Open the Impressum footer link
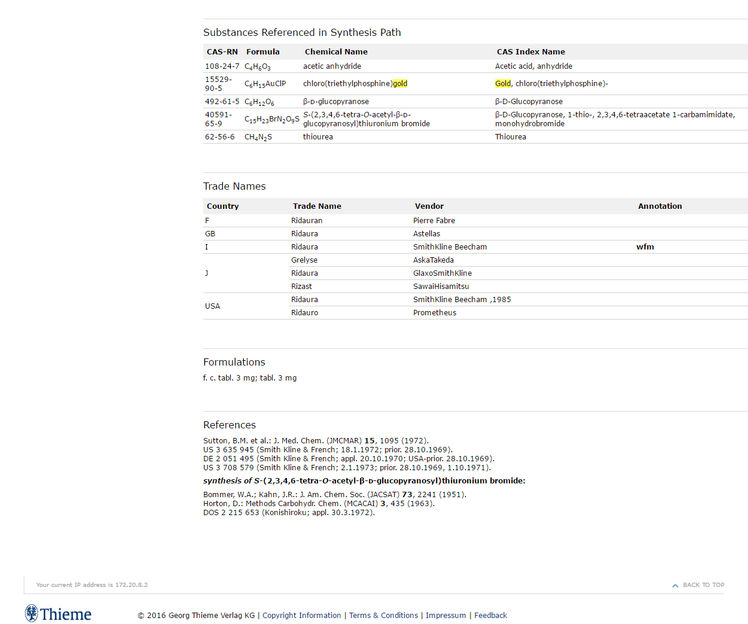 445,615
